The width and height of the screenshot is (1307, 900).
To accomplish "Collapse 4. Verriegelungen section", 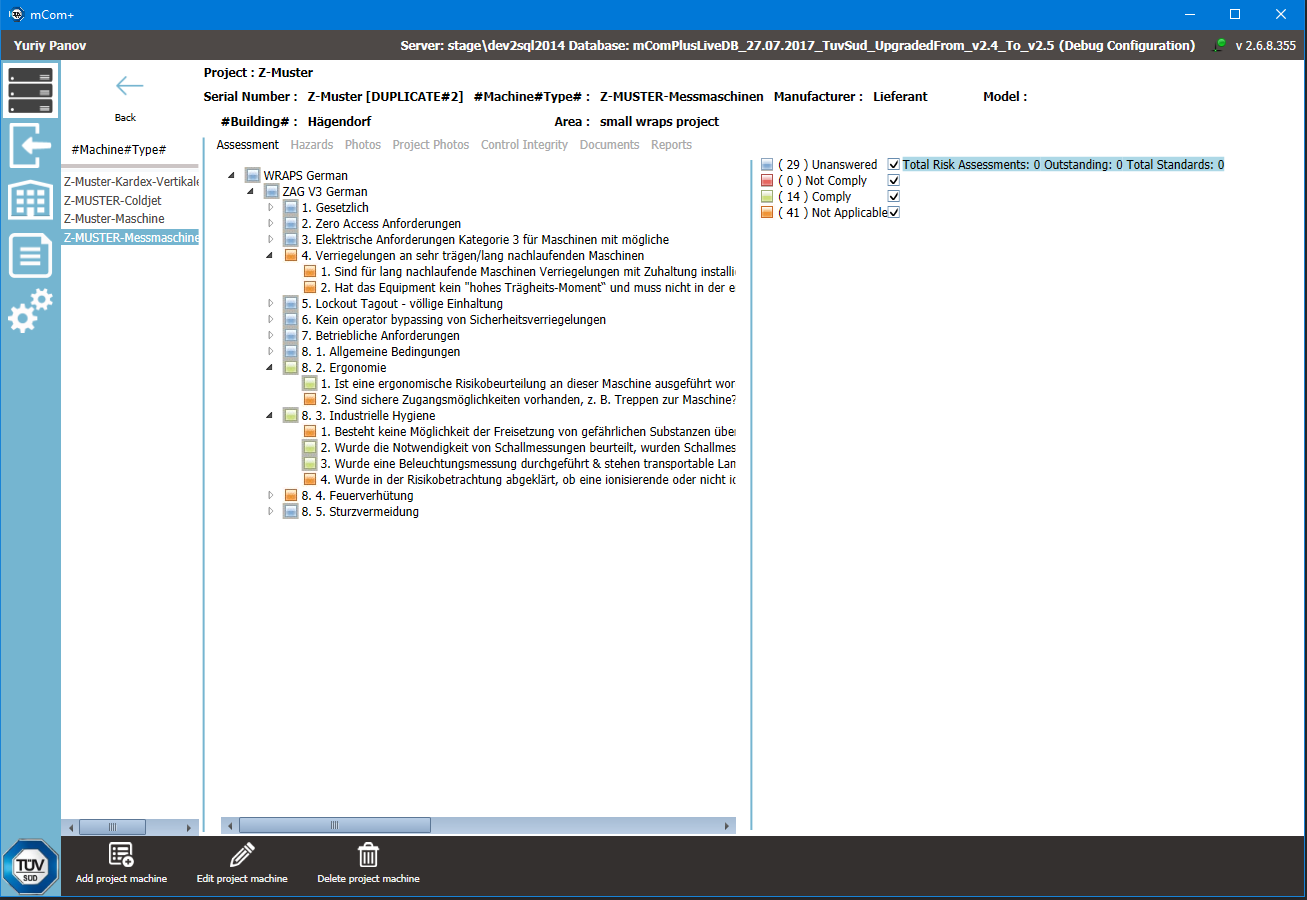I will [x=271, y=256].
